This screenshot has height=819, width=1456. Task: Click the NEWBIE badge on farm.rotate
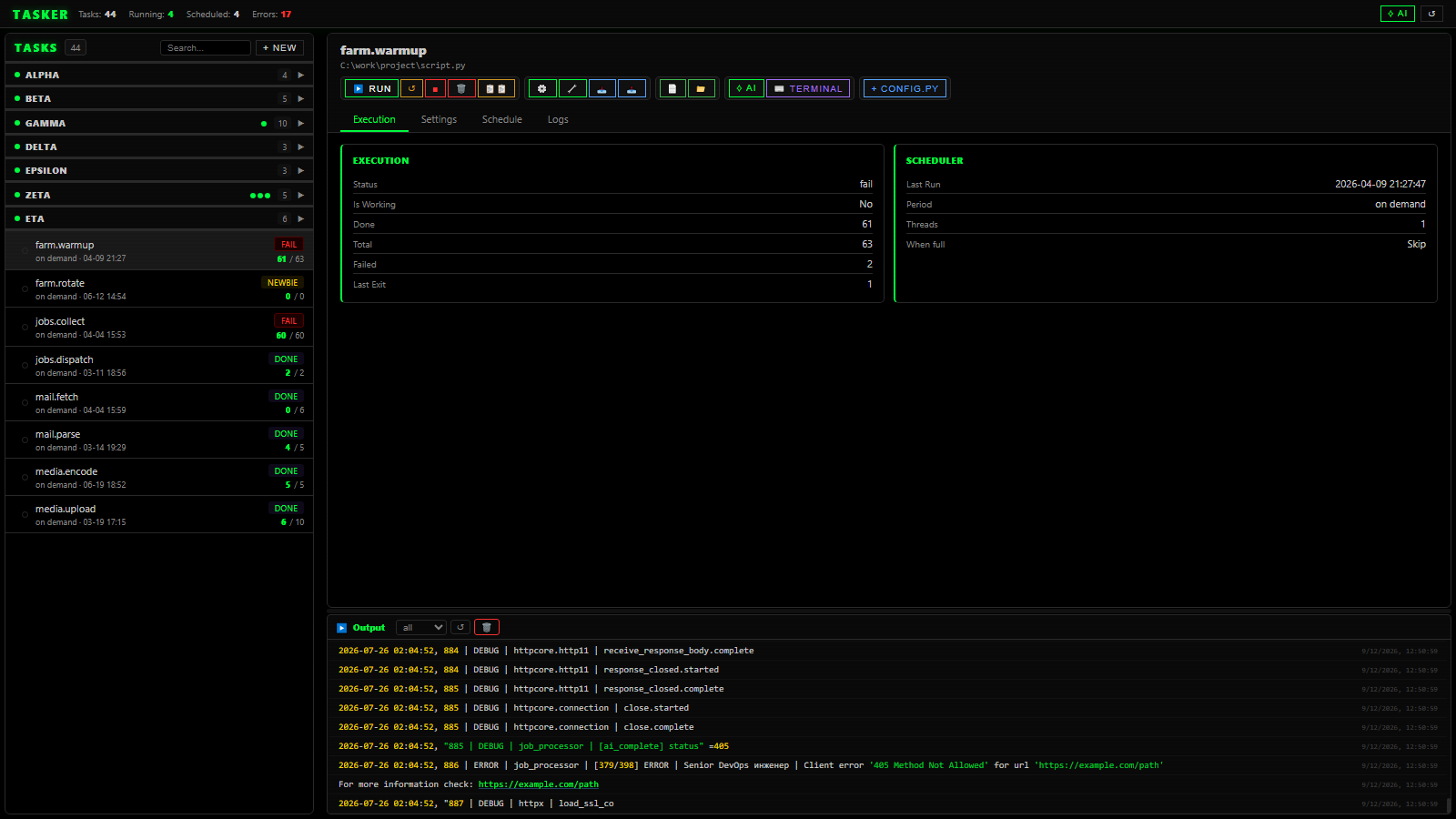pyautogui.click(x=282, y=282)
